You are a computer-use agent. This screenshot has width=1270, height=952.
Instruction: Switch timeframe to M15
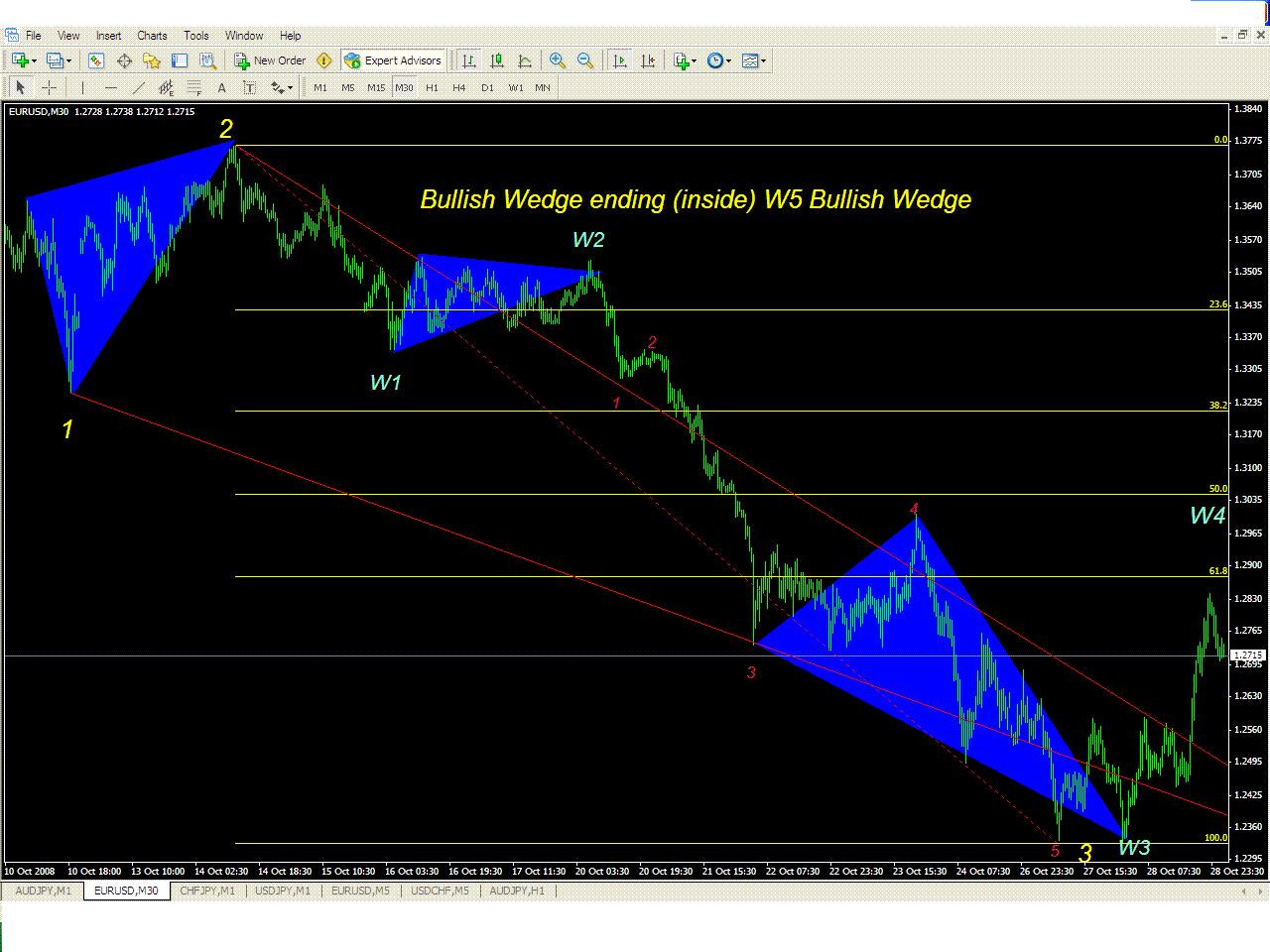pos(376,87)
